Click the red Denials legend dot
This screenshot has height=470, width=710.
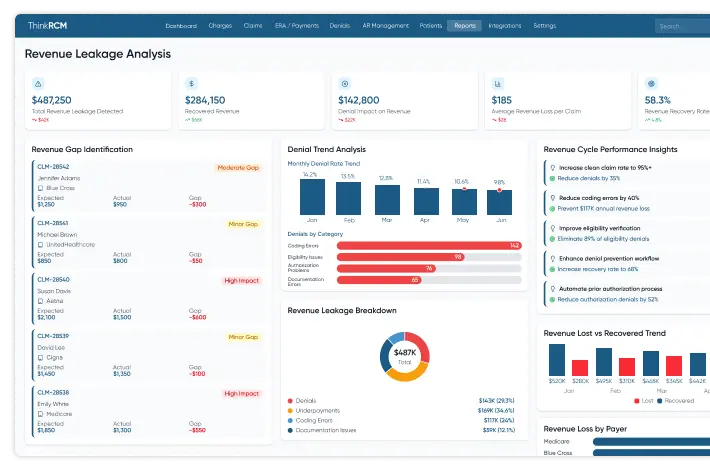[290, 401]
